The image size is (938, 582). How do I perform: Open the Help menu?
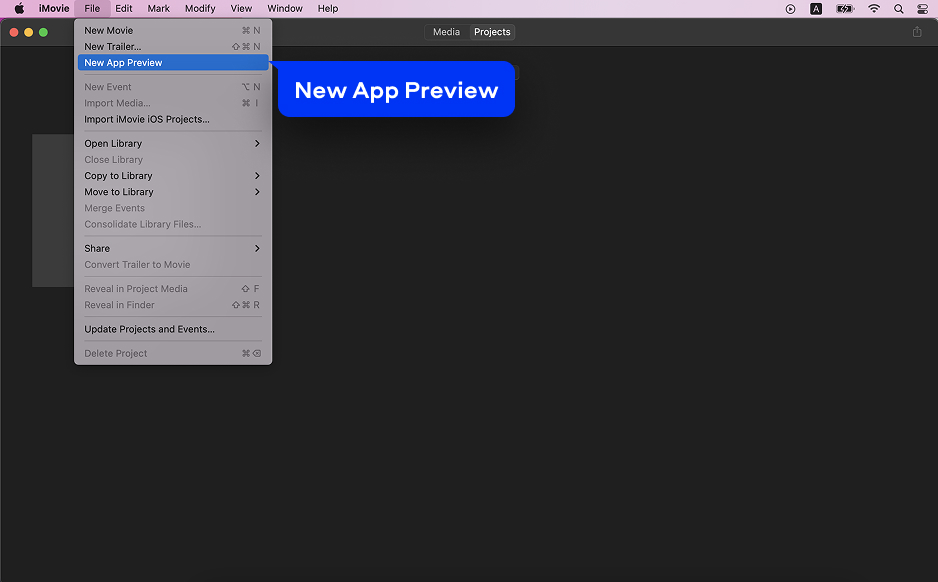[x=328, y=8]
